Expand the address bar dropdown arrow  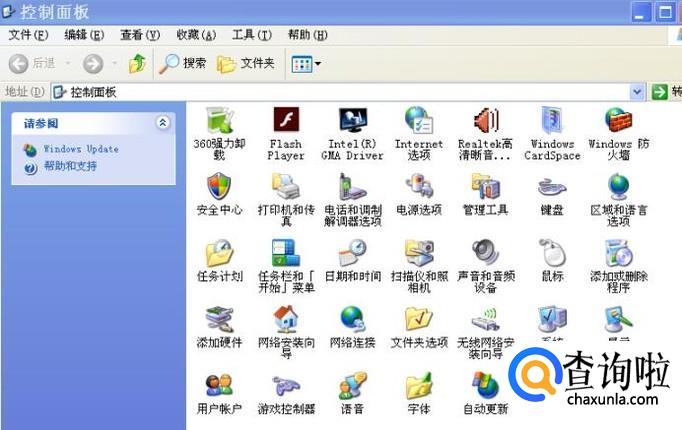click(637, 92)
